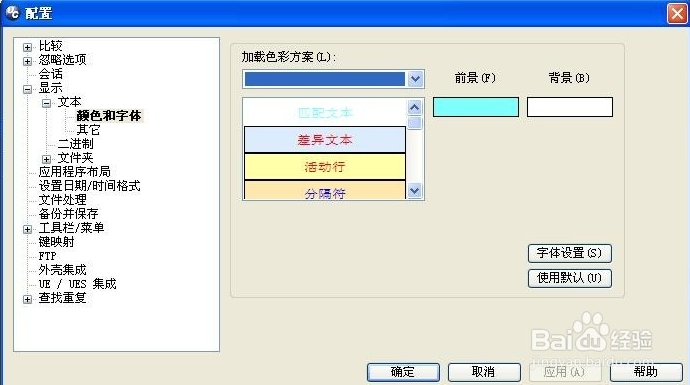Open 应用程序布局 settings
Screen dimensions: 690x385
(x=74, y=172)
